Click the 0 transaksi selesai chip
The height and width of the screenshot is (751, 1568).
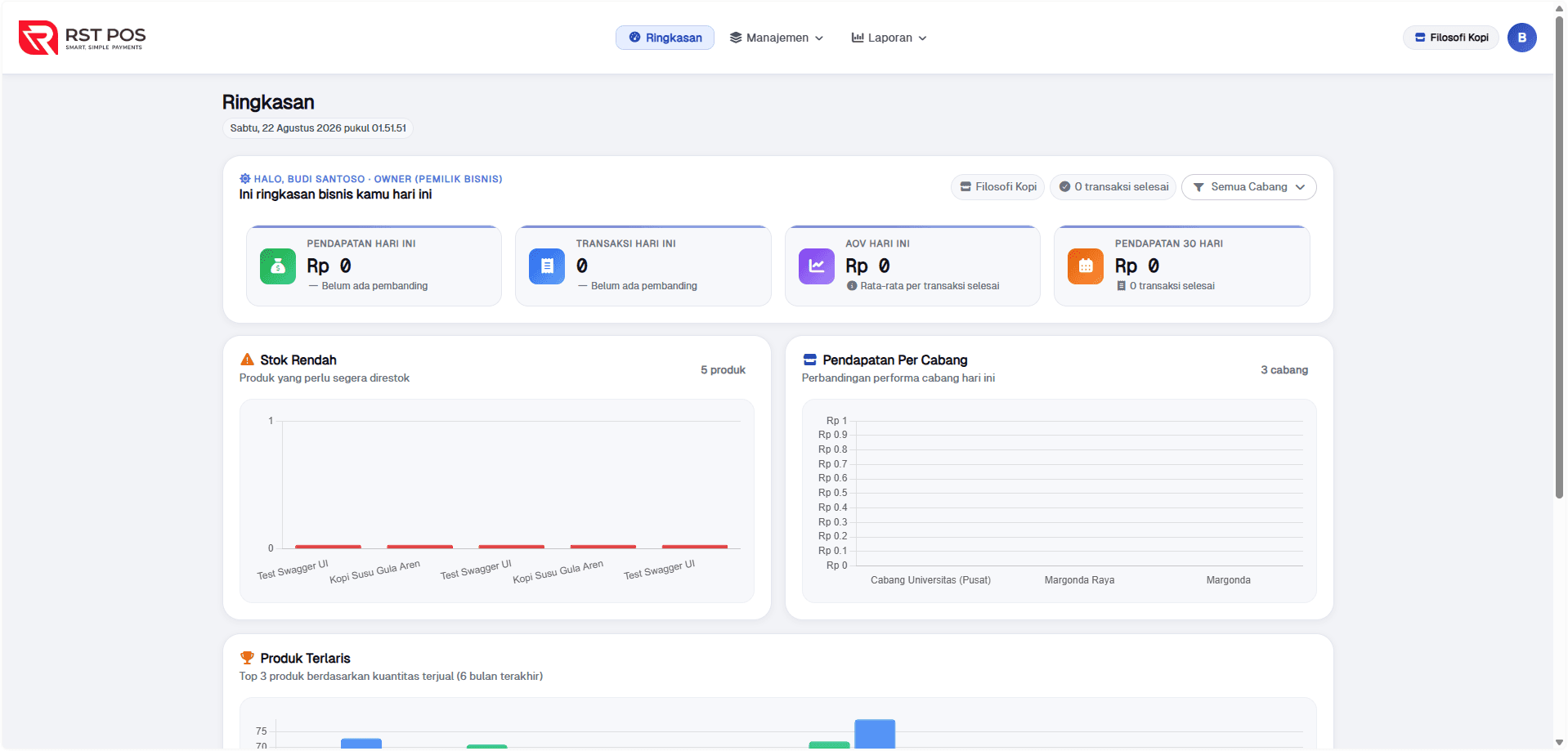click(1113, 187)
